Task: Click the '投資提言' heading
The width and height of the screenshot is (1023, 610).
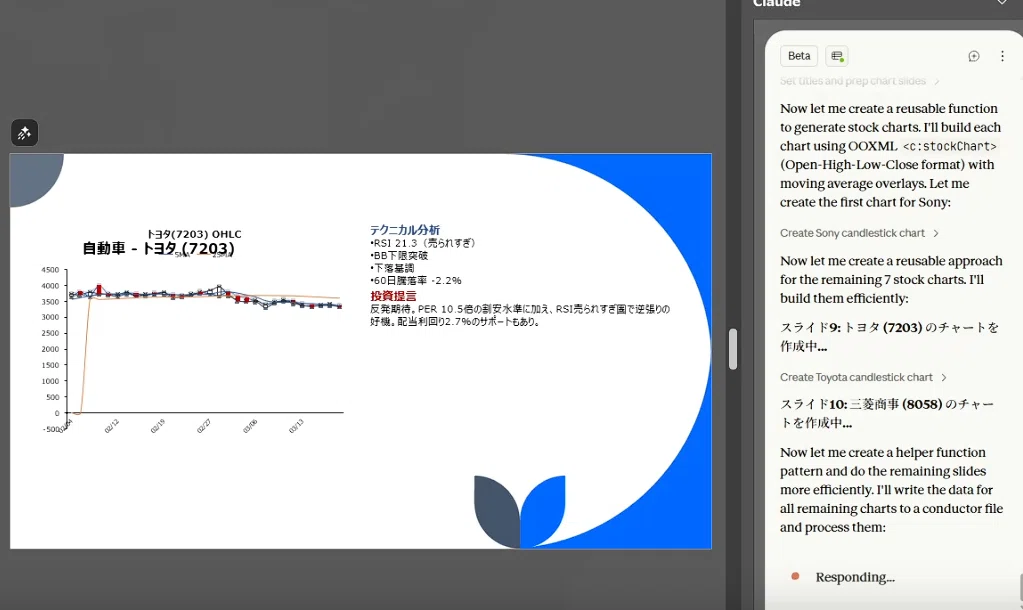Action: 393,296
